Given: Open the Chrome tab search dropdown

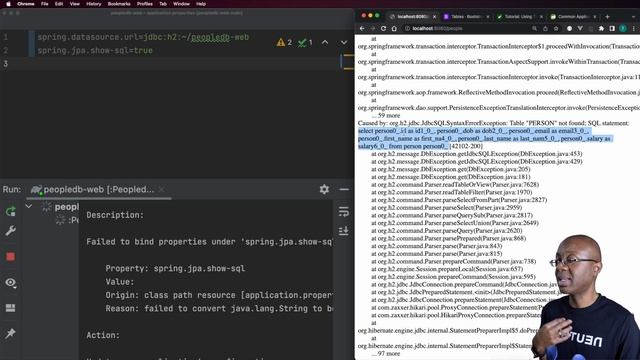Looking at the screenshot, I should coord(633,17).
